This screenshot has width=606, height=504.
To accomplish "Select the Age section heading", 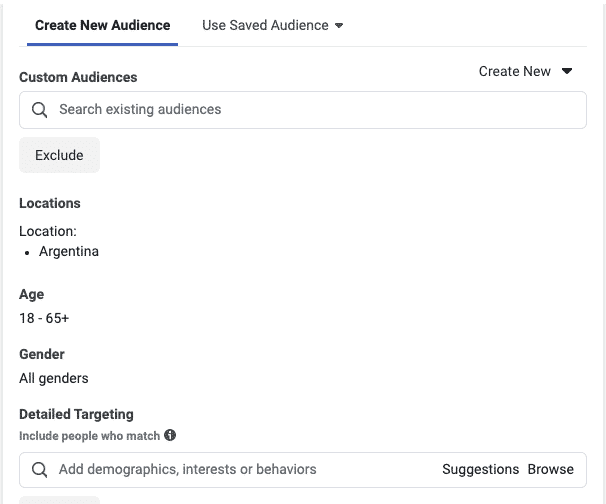I will 31,295.
